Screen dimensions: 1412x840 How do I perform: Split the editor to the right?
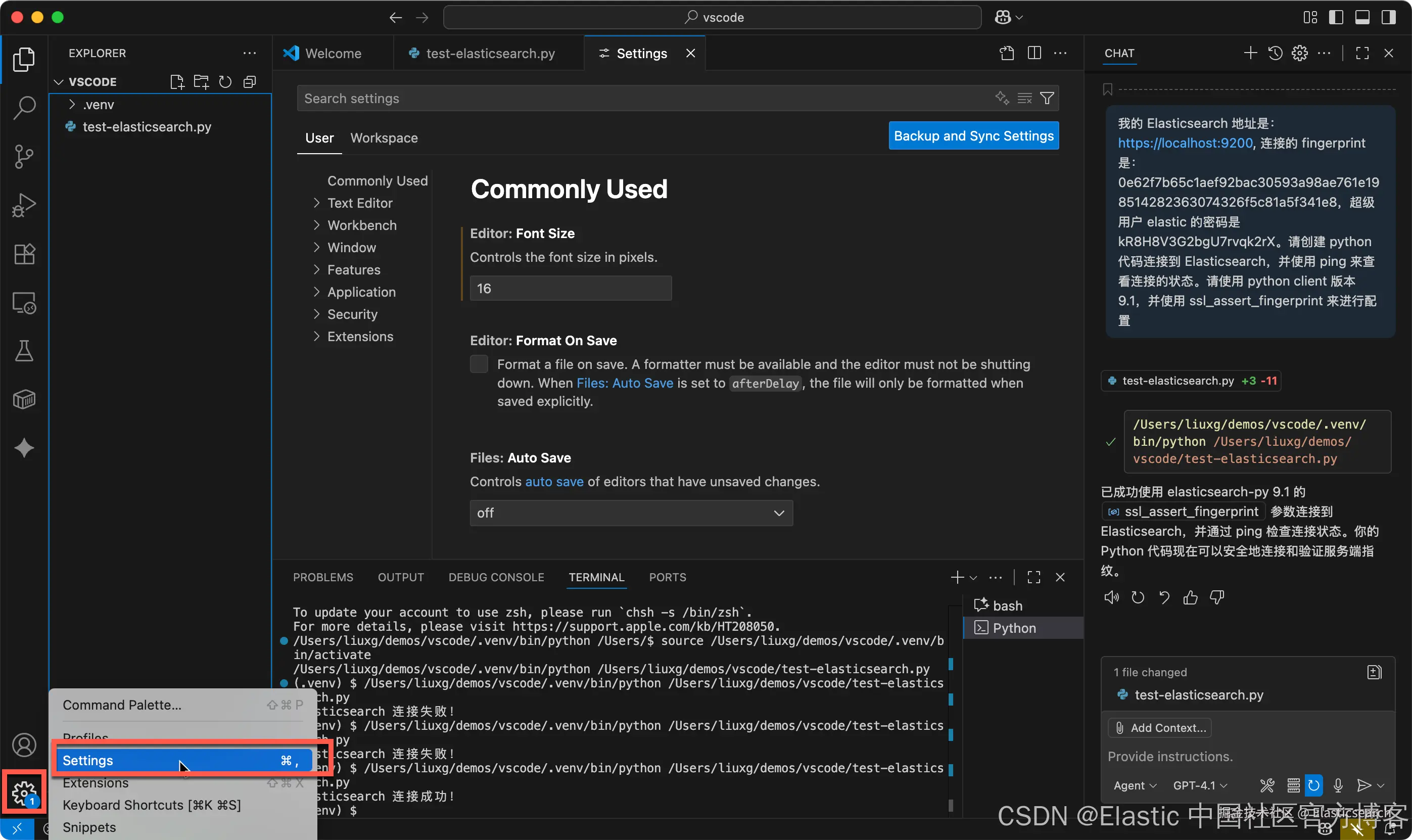tap(1034, 53)
